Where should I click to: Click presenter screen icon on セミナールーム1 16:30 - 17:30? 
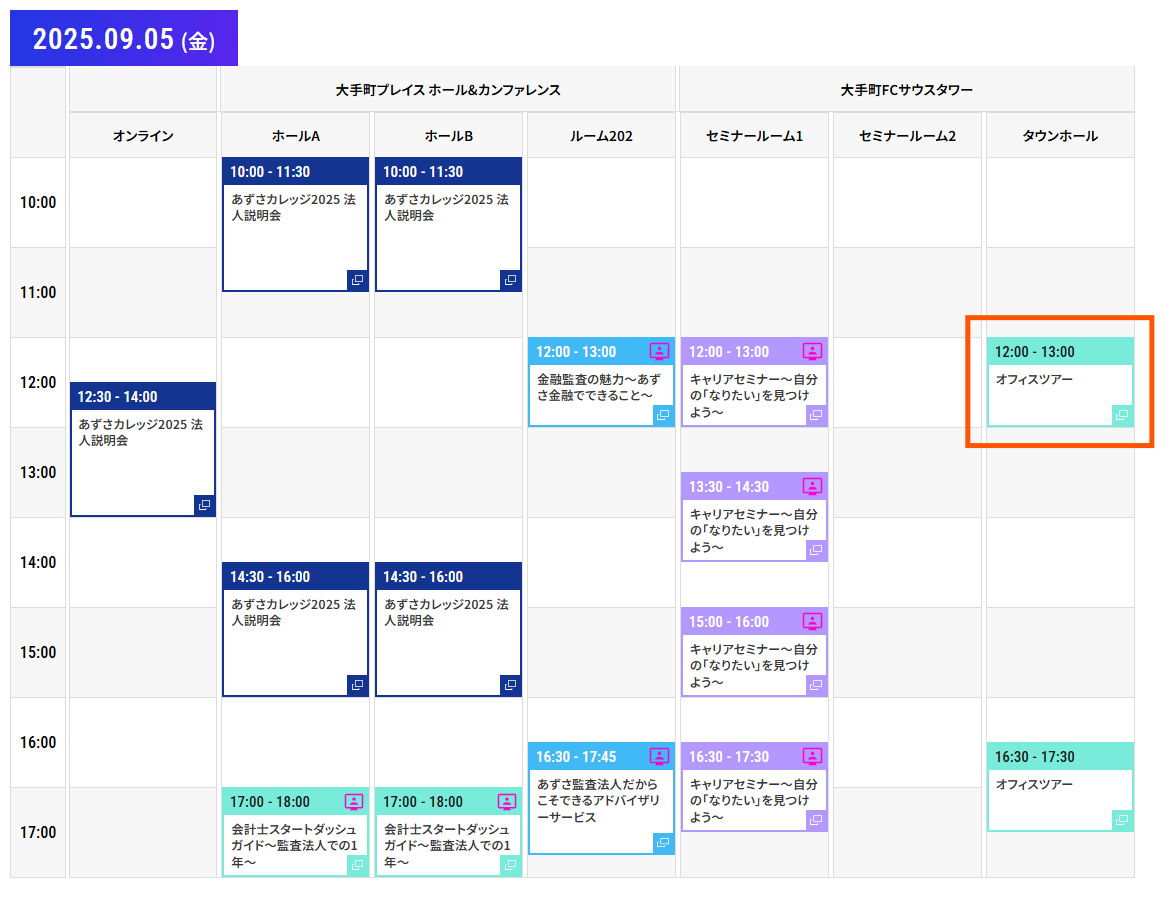coord(812,757)
